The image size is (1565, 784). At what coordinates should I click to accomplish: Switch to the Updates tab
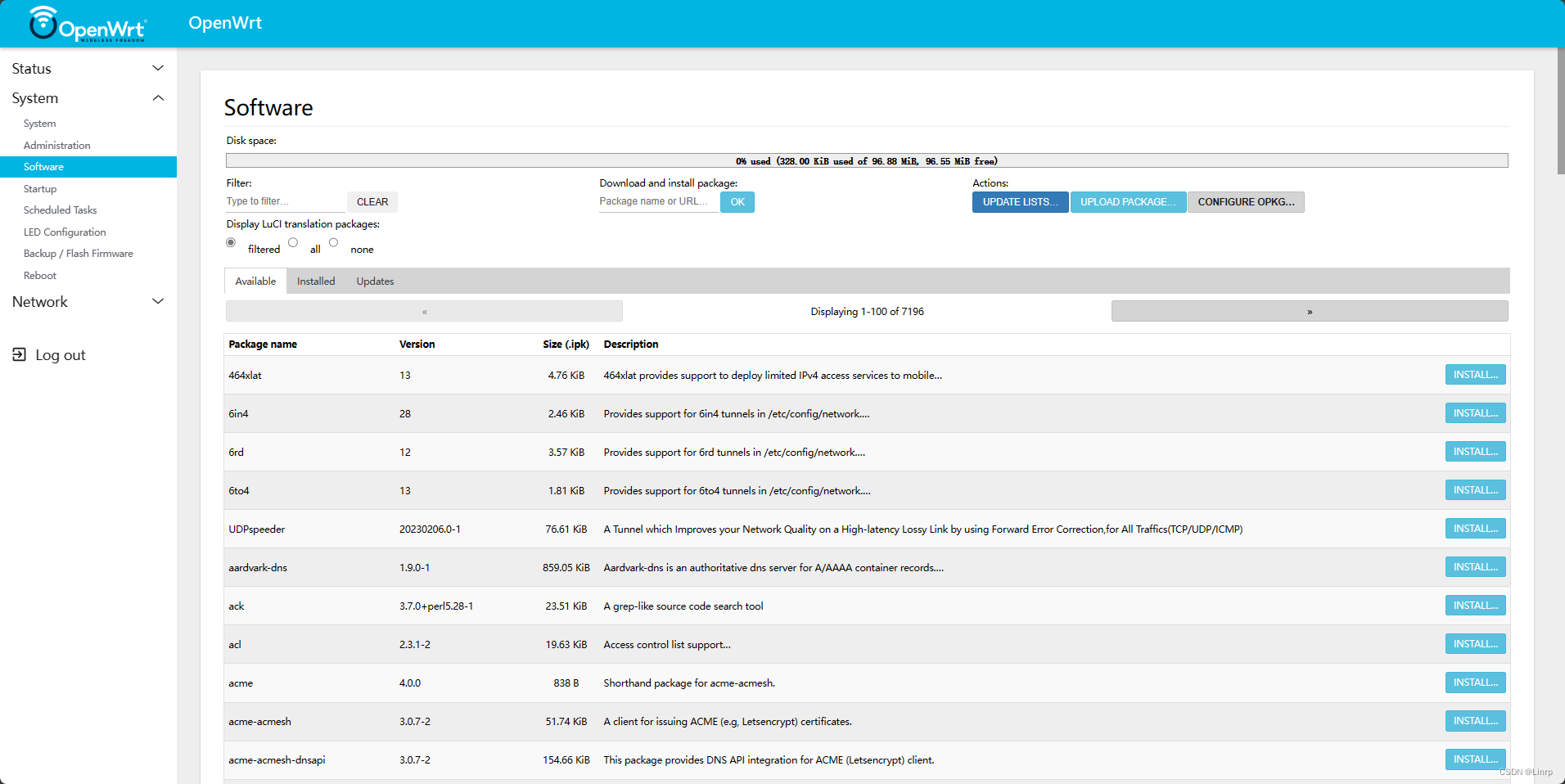[375, 281]
